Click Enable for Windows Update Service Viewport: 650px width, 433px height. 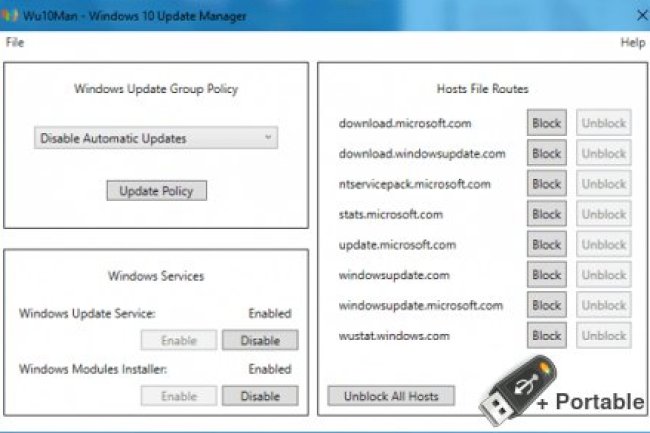click(x=179, y=341)
